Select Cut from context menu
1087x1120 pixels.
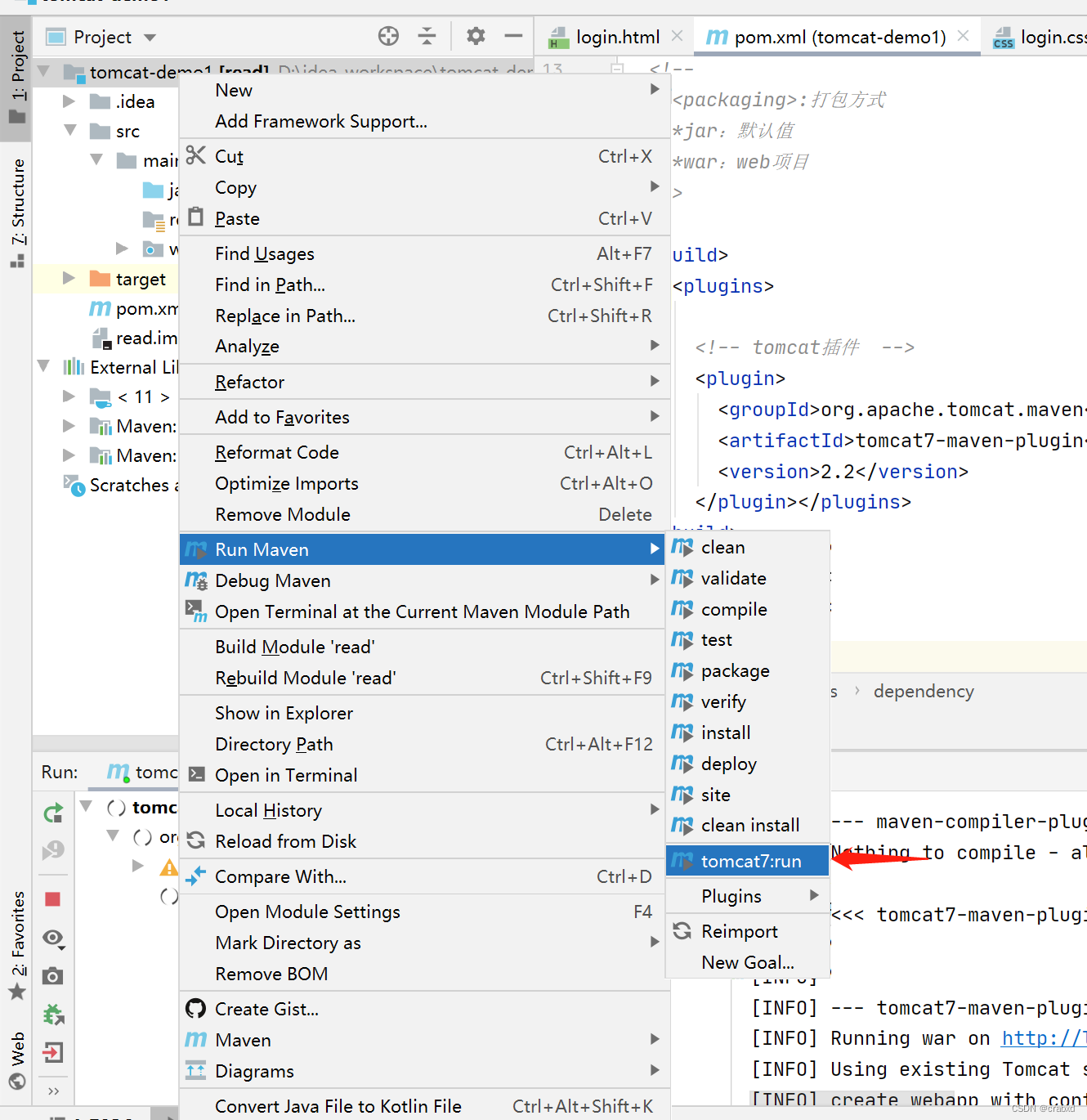[423, 156]
